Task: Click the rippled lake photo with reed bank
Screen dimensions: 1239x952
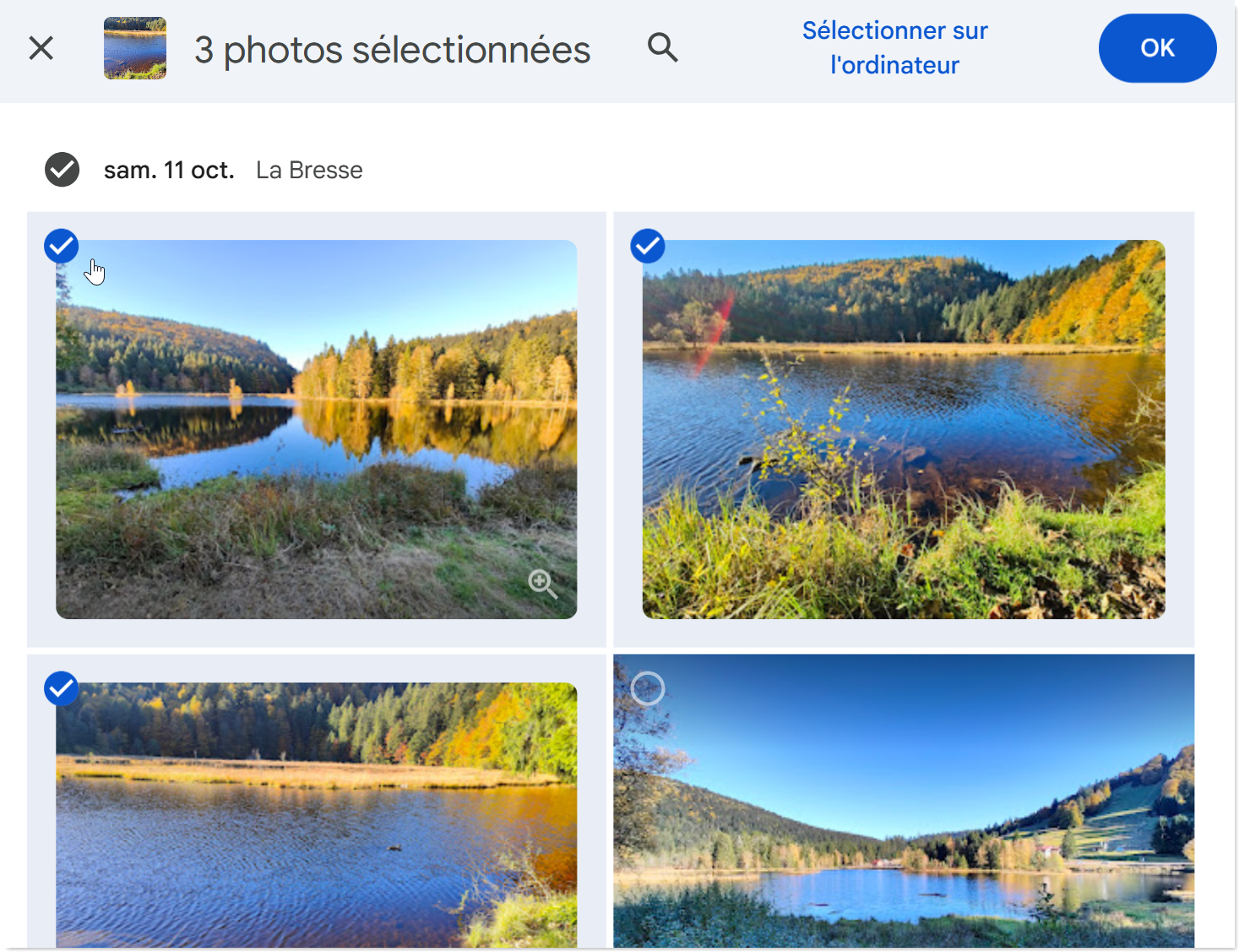Action: [317, 828]
